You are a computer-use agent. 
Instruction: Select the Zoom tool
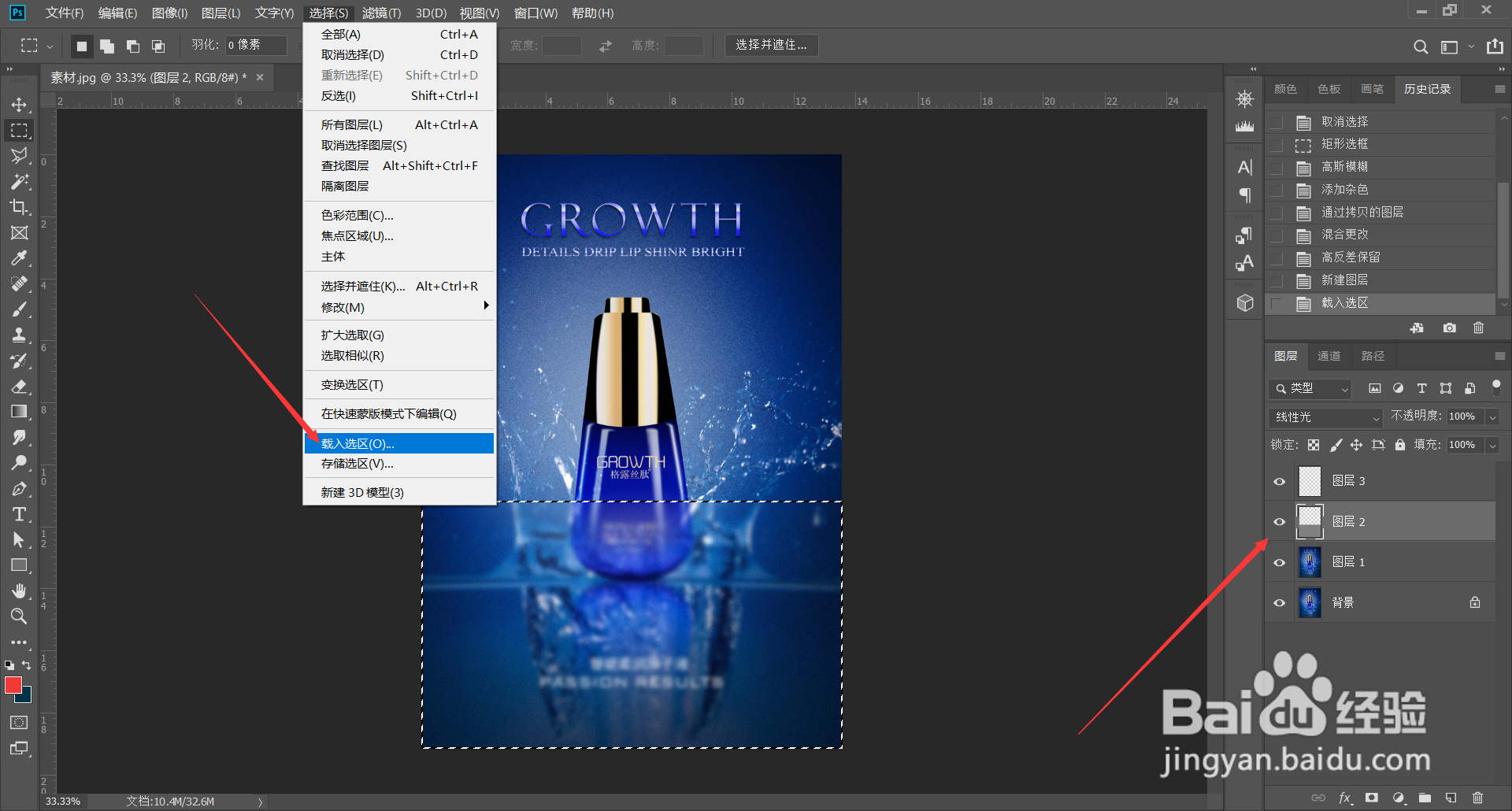pyautogui.click(x=19, y=616)
